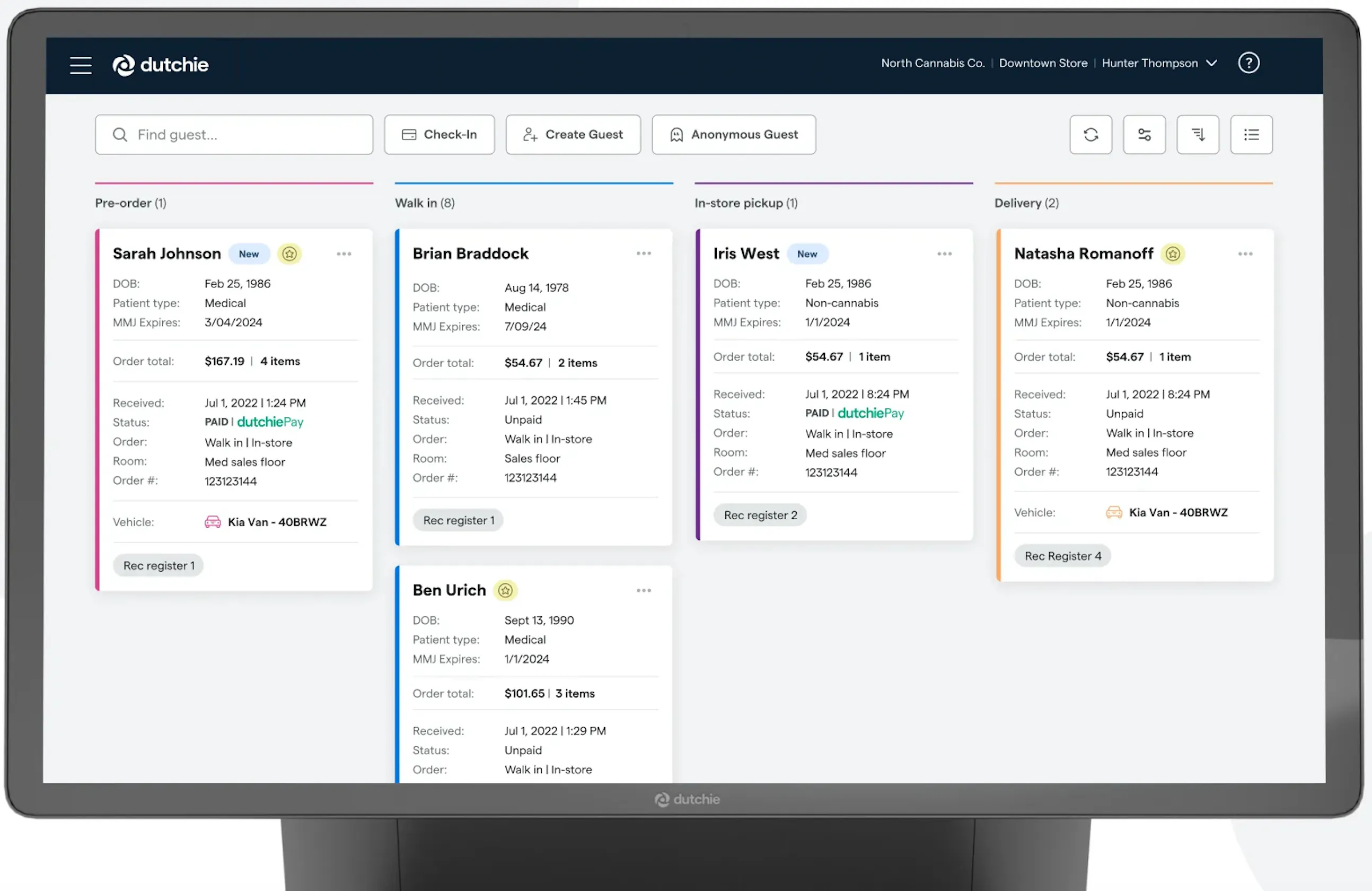The width and height of the screenshot is (1372, 891).
Task: Click the 2 items count on Brian Braddock's card
Action: coord(578,363)
